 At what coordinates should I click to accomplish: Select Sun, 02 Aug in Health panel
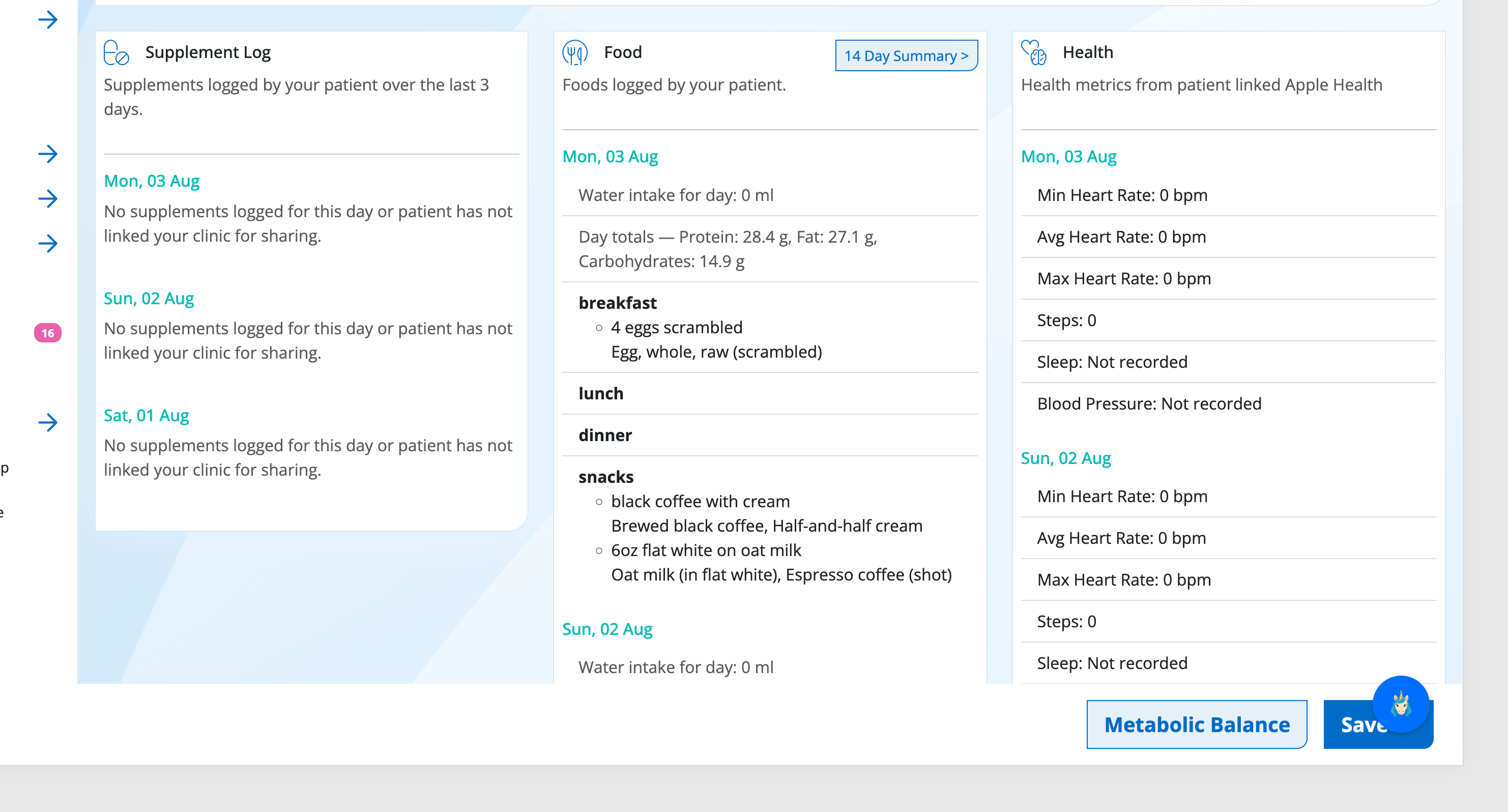[1065, 458]
